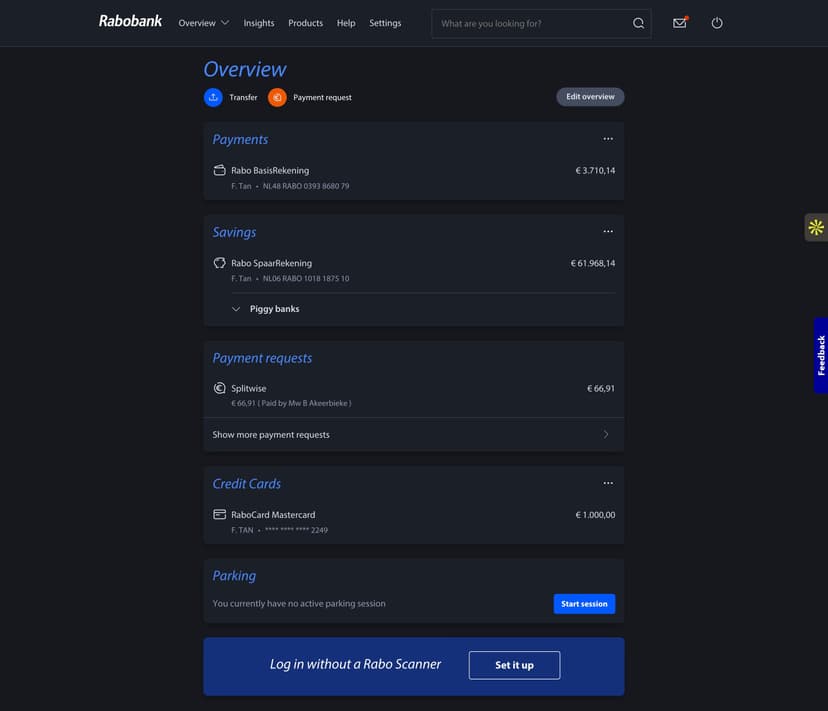Click the logout power icon
This screenshot has height=711, width=828.
point(717,22)
